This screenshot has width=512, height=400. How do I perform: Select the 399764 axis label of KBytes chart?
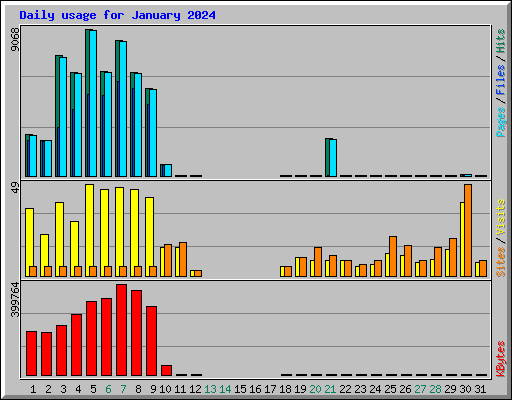point(15,300)
